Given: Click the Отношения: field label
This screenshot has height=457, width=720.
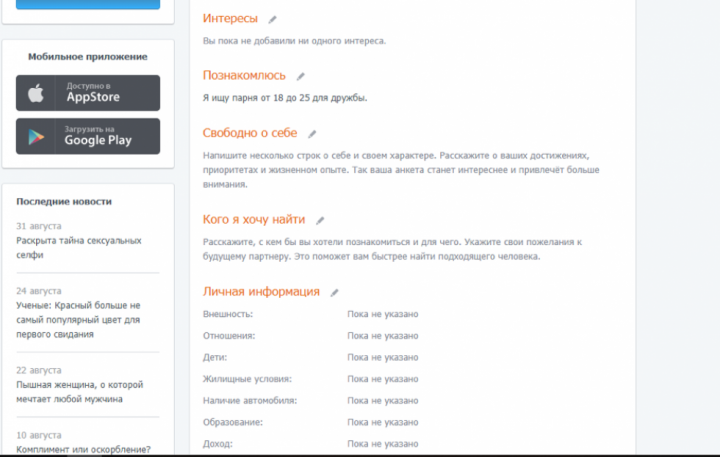Looking at the screenshot, I should click(229, 336).
